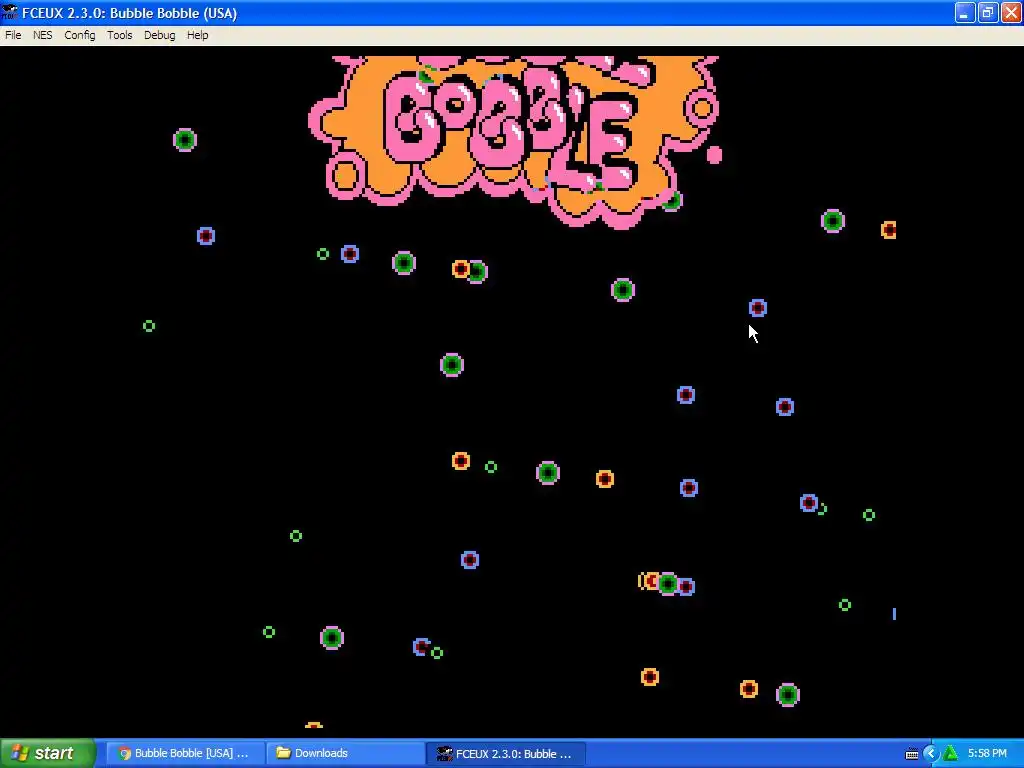Screen dimensions: 1024x768
Task: Close the FCEUX window
Action: pos(1011,12)
